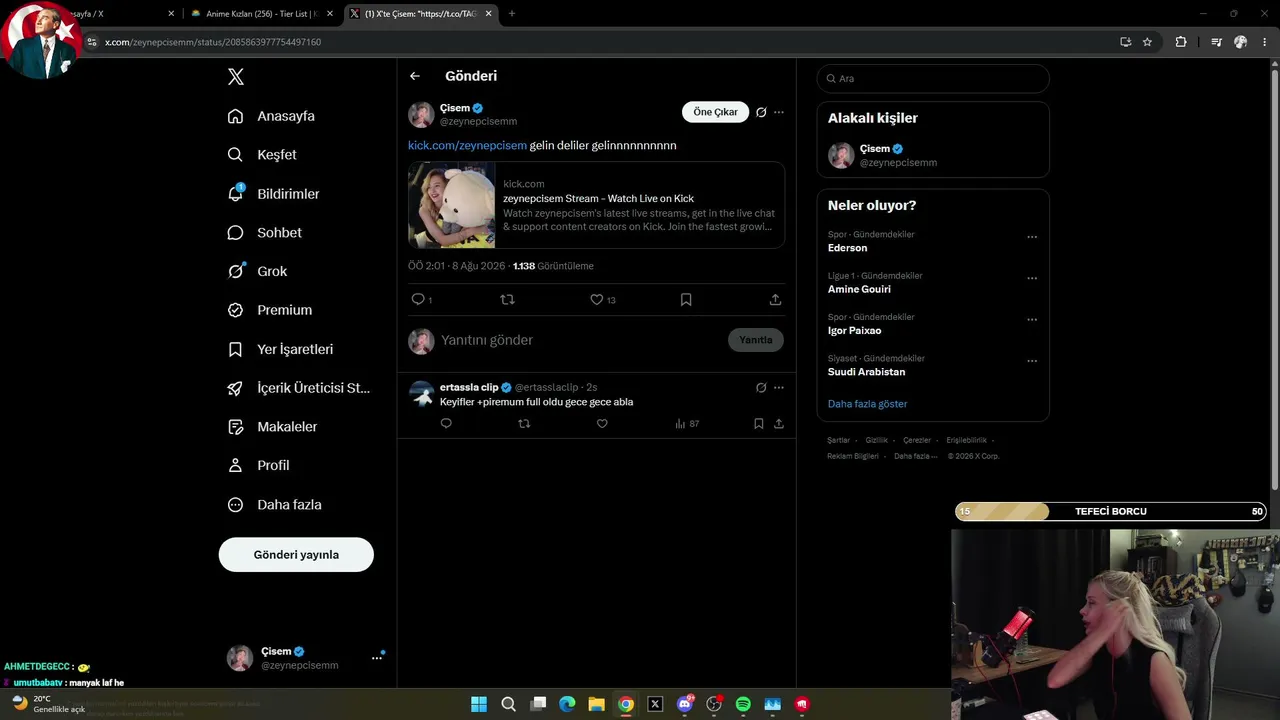
Task: Open more options for Igor Paixao trend
Action: [1032, 320]
